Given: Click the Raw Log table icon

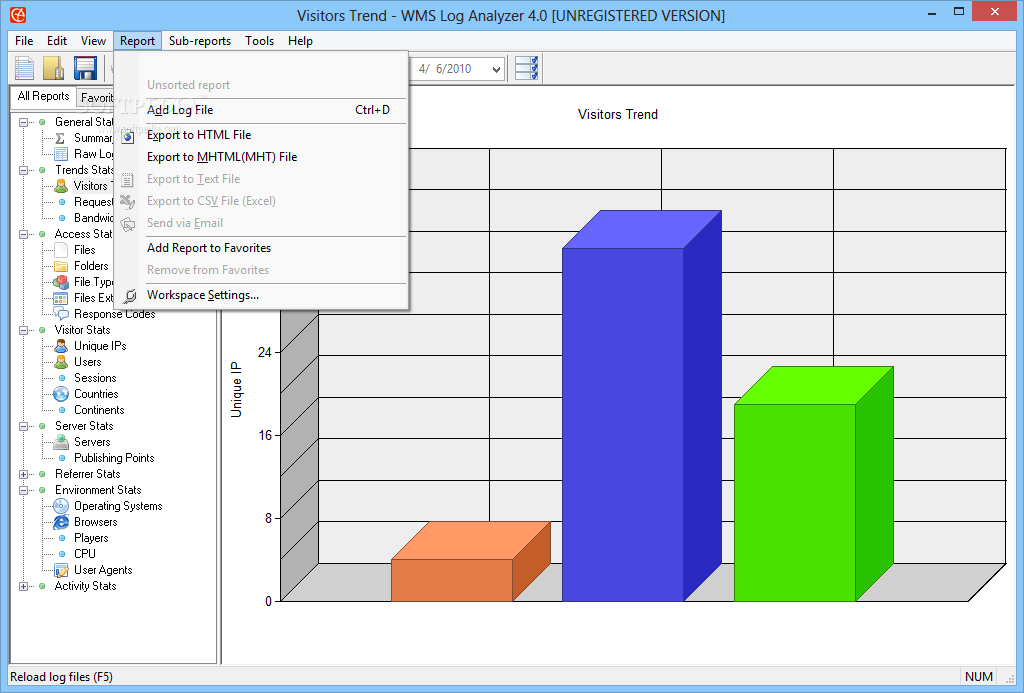Looking at the screenshot, I should pyautogui.click(x=61, y=154).
